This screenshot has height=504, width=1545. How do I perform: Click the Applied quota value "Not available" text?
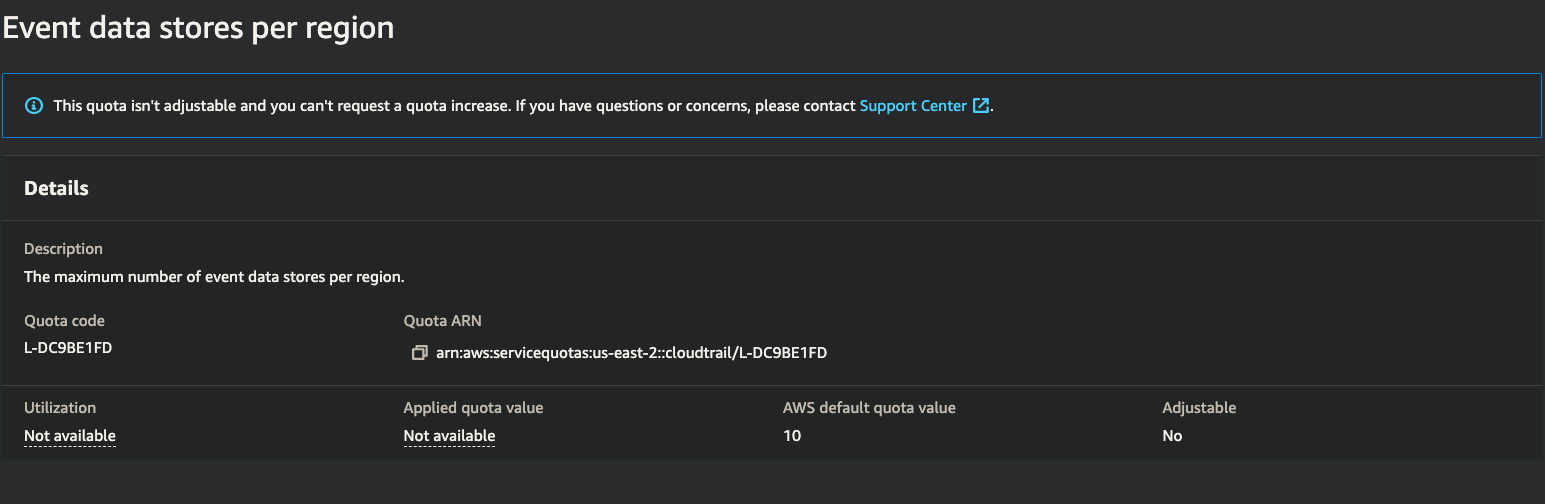coord(449,436)
